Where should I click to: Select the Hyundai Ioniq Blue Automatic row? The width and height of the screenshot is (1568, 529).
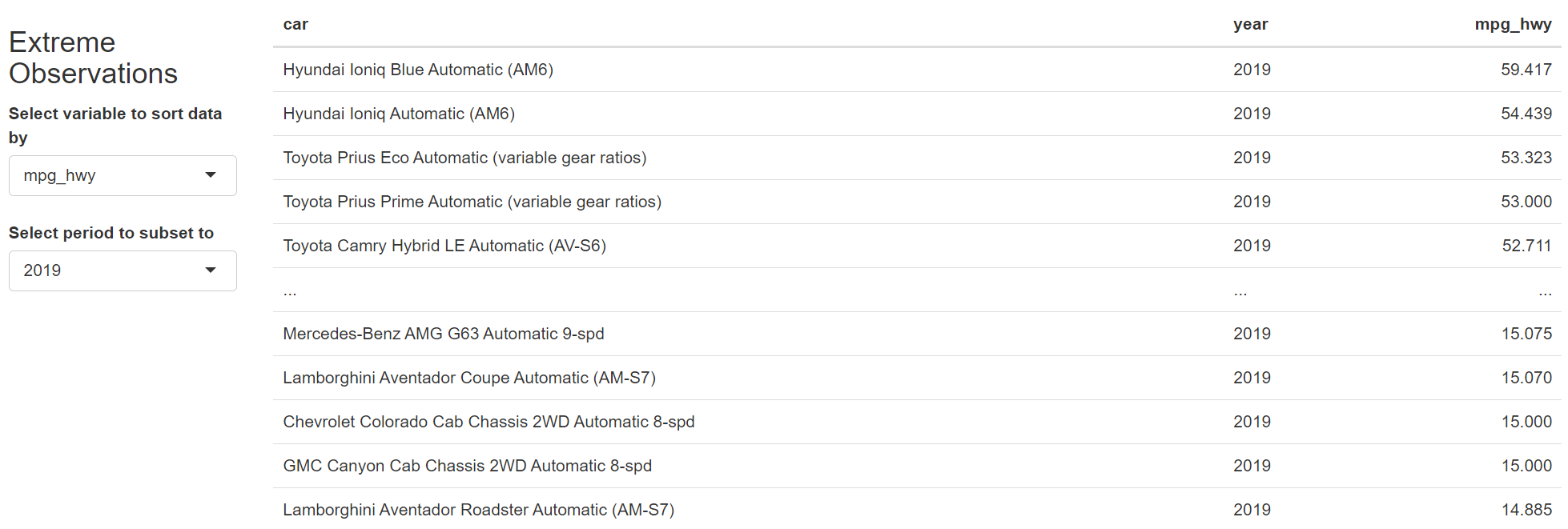[418, 70]
